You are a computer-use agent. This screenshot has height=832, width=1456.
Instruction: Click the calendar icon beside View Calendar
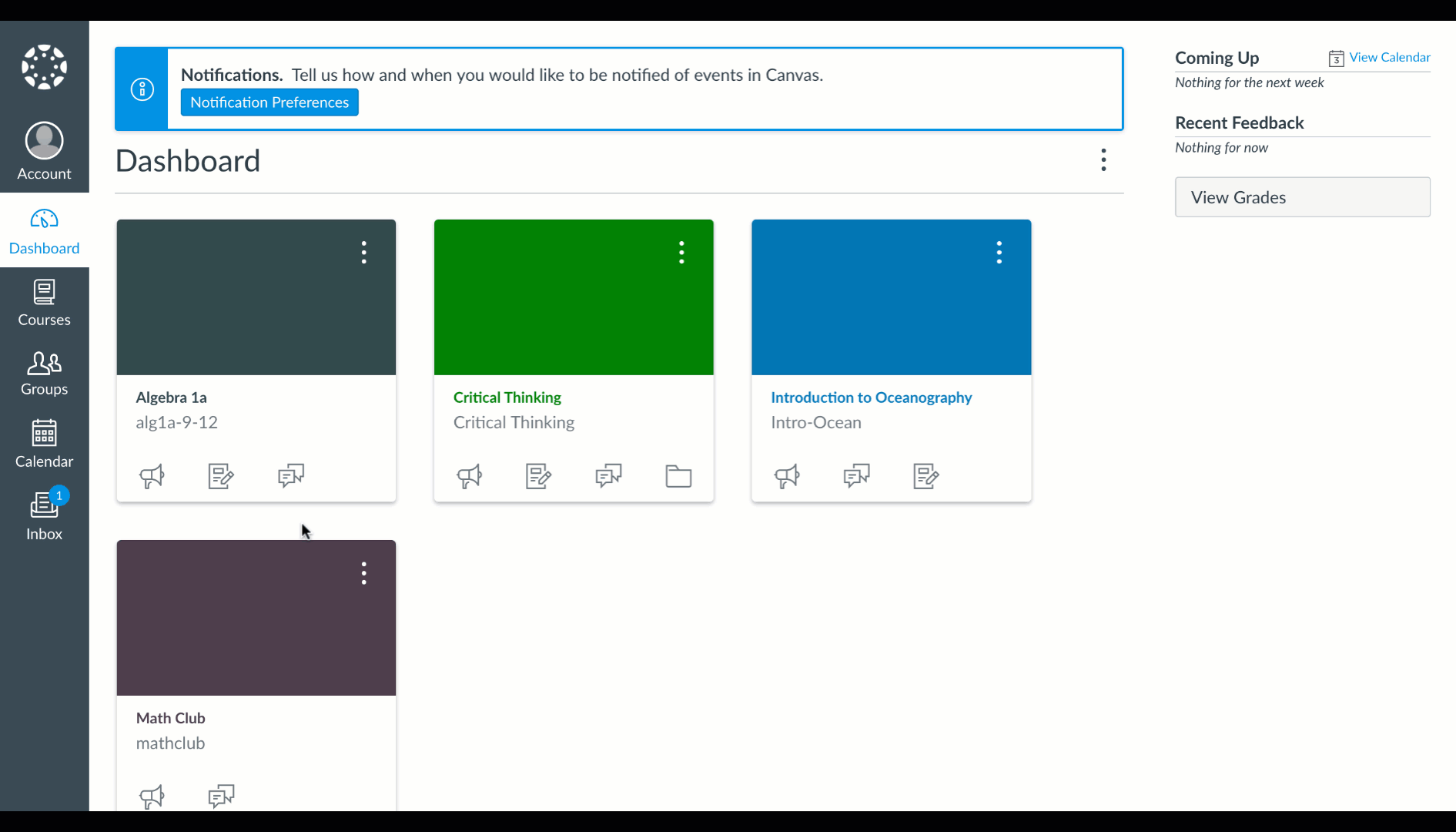coord(1336,59)
